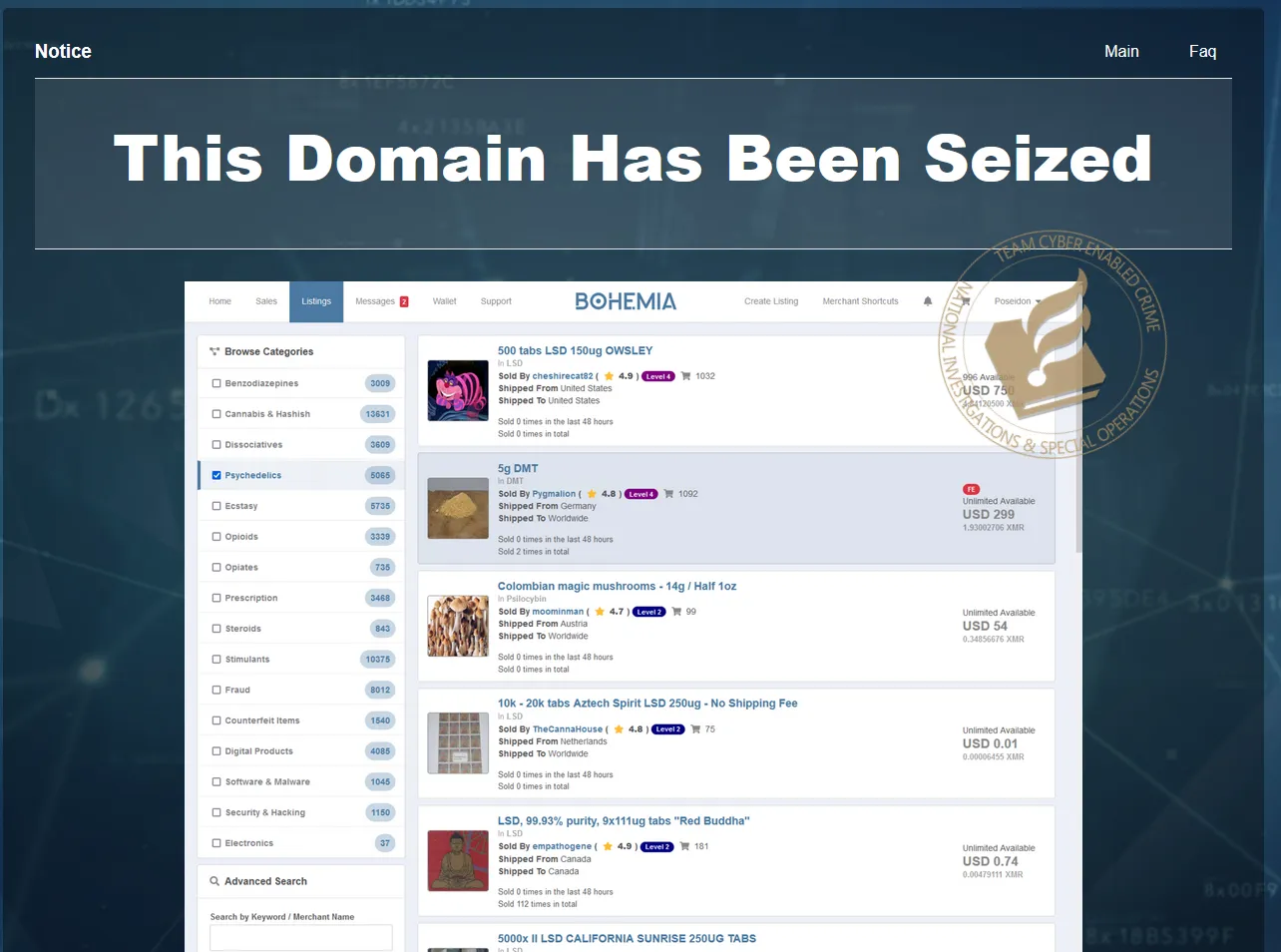Click the BOHEMIA logo
This screenshot has width=1281, height=952.
tap(625, 300)
